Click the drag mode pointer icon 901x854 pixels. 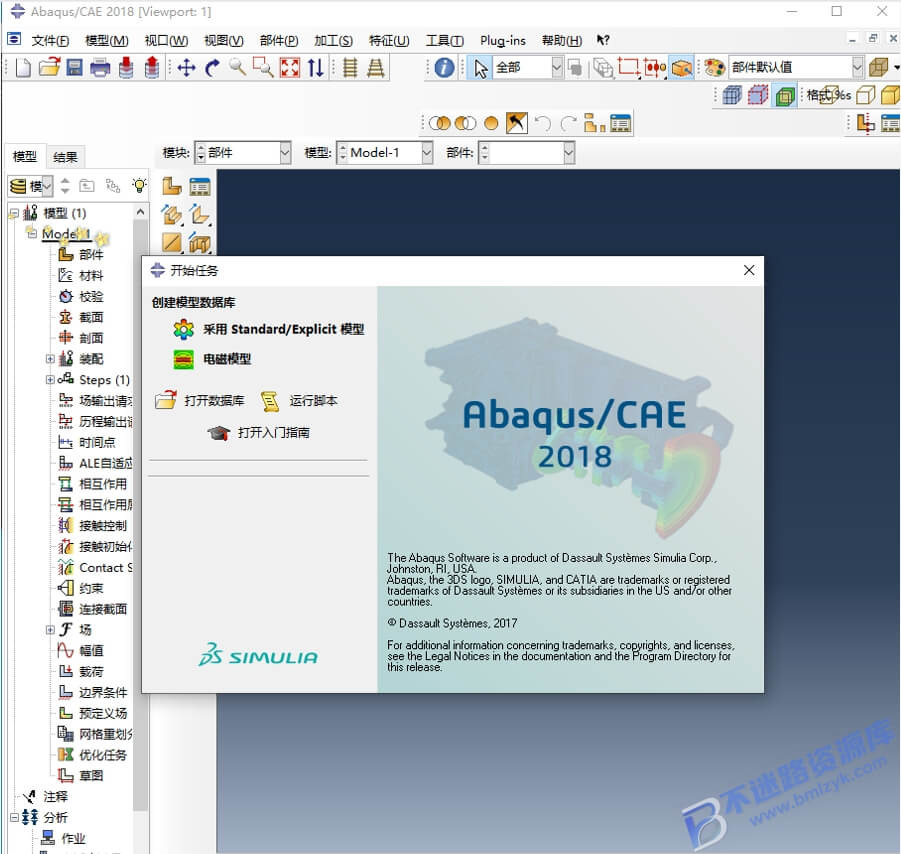(517, 123)
